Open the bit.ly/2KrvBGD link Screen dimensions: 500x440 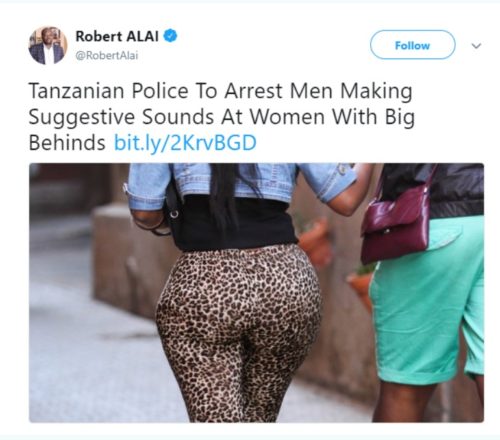185,143
